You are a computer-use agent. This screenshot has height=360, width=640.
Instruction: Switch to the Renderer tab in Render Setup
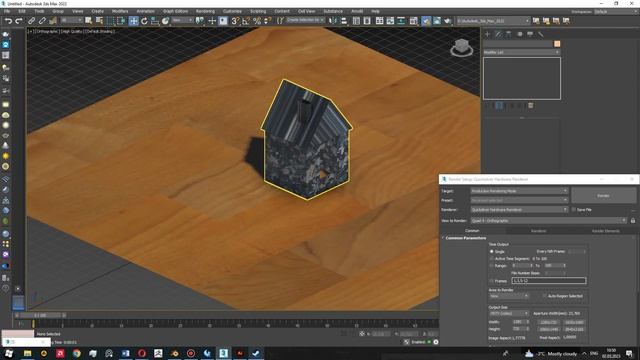tap(538, 231)
